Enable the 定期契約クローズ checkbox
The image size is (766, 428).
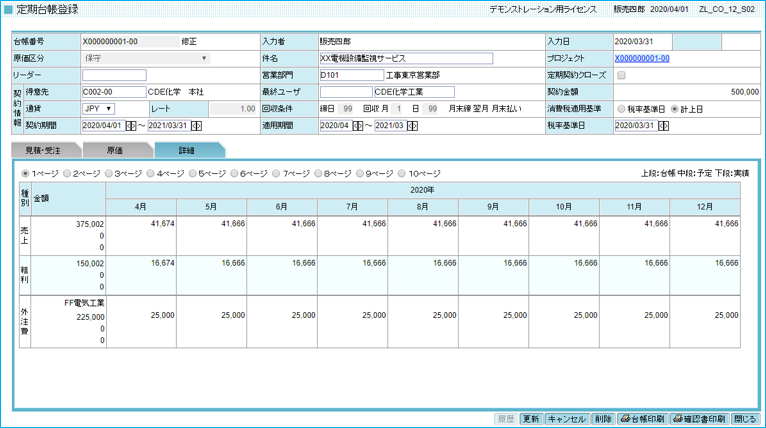tap(621, 75)
